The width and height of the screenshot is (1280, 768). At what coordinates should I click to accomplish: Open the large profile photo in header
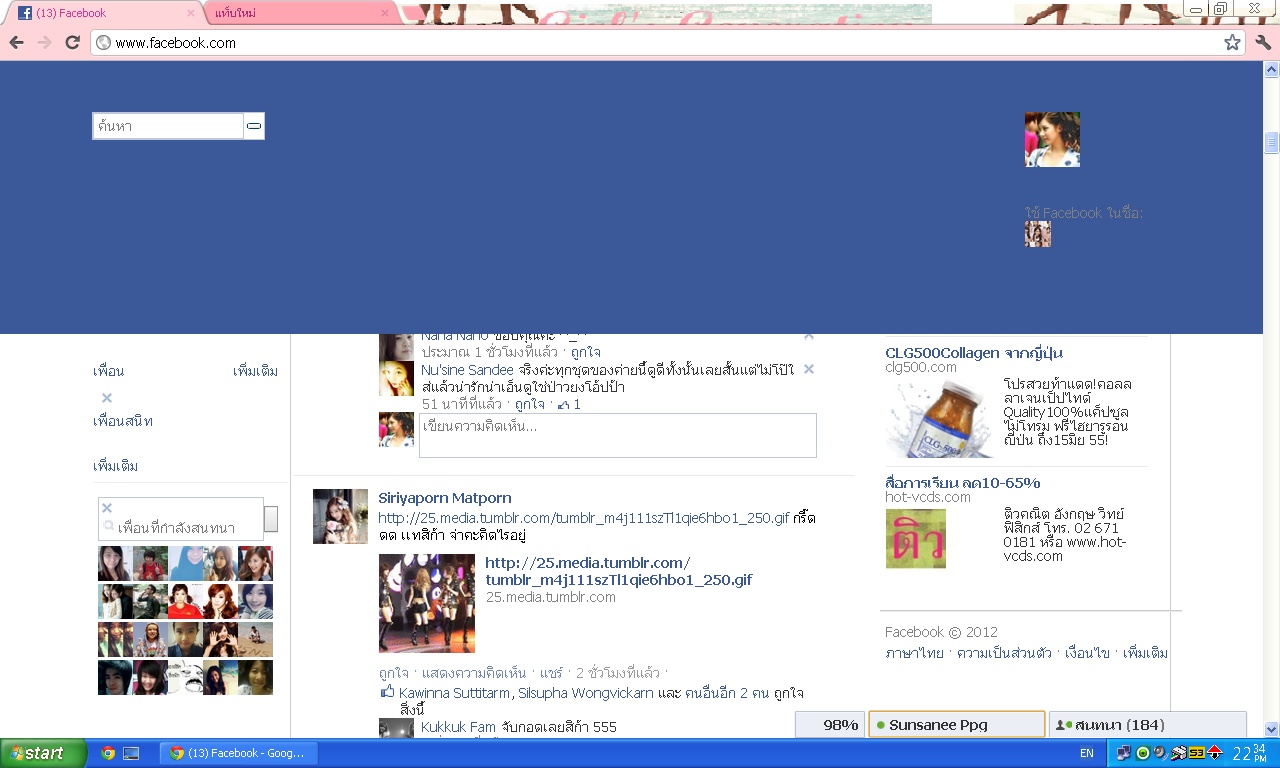coord(1052,139)
